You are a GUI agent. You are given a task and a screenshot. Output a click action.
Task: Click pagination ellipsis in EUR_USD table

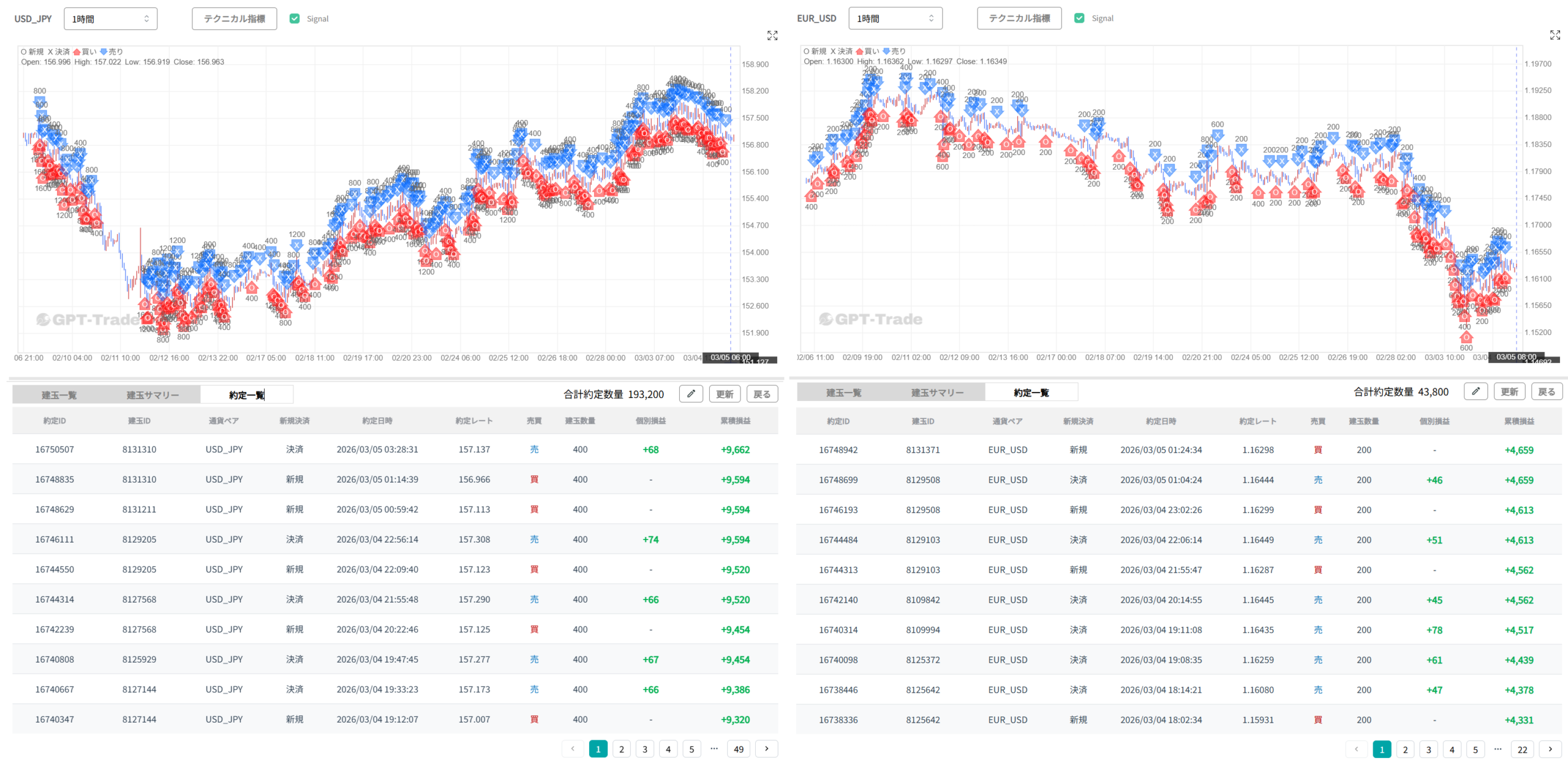tap(1498, 749)
